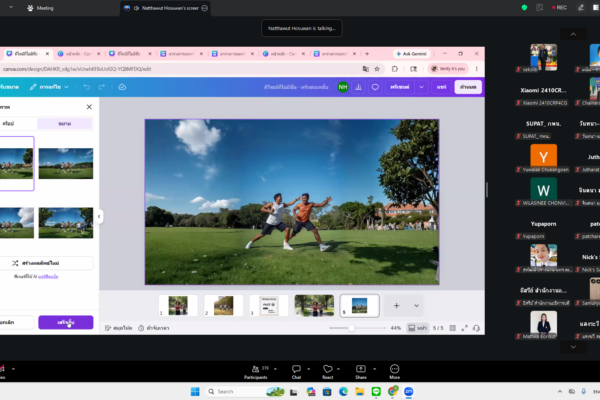Toggle the notes view button beside 44%
The image size is (600, 400).
417,328
